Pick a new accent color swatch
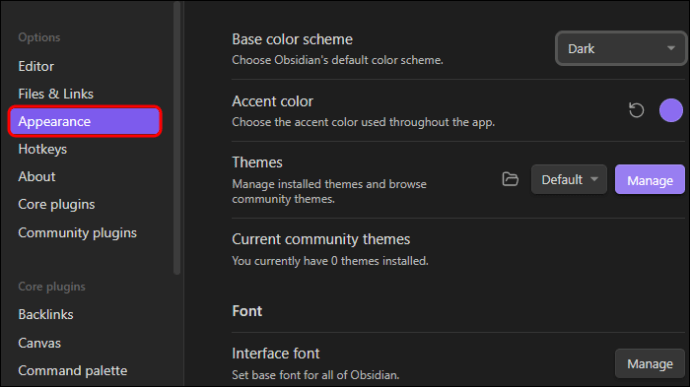690x387 pixels. 671,110
